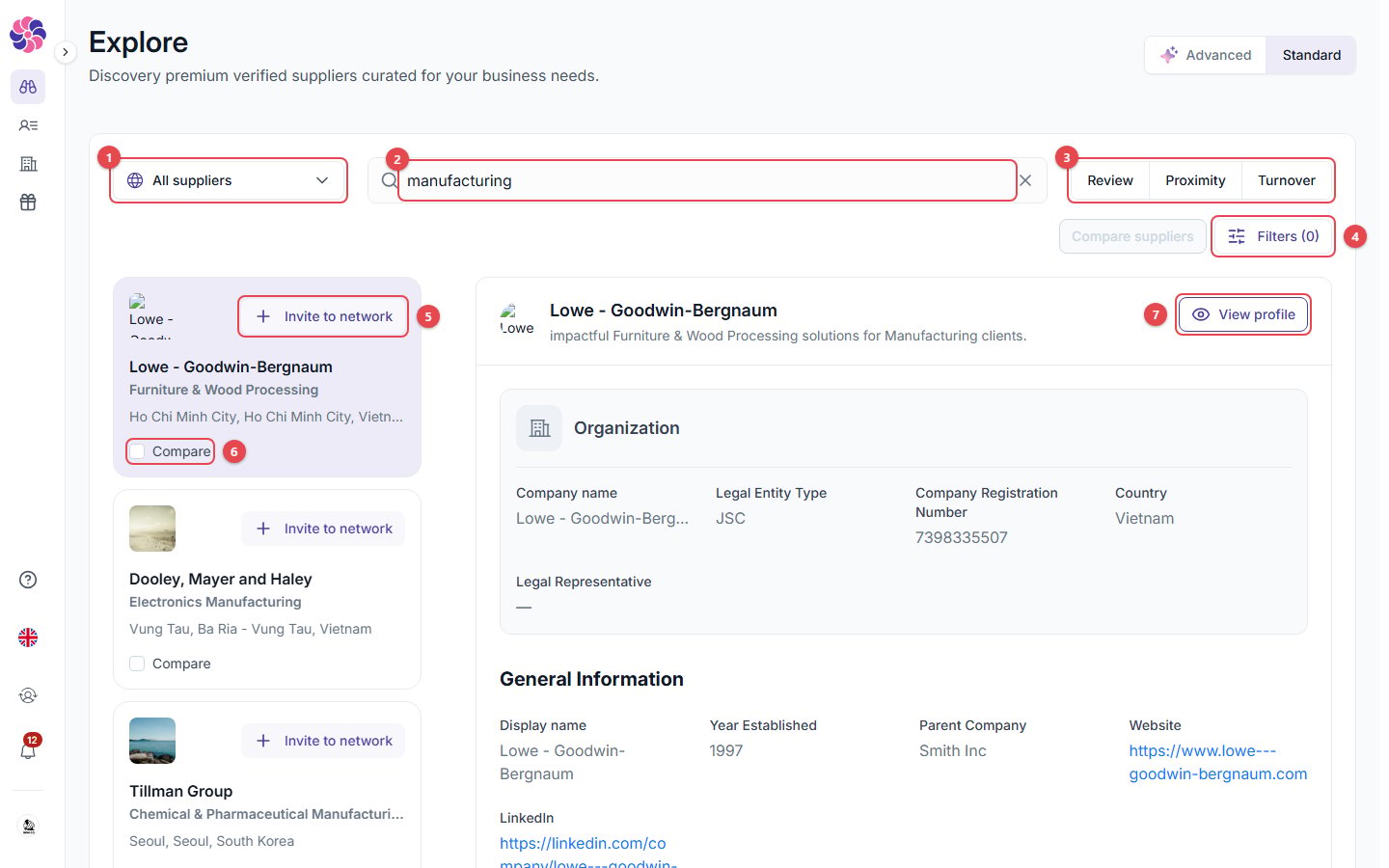
Task: Invite Lowe - Goodwin-Bergnaum to network
Action: coord(323,316)
